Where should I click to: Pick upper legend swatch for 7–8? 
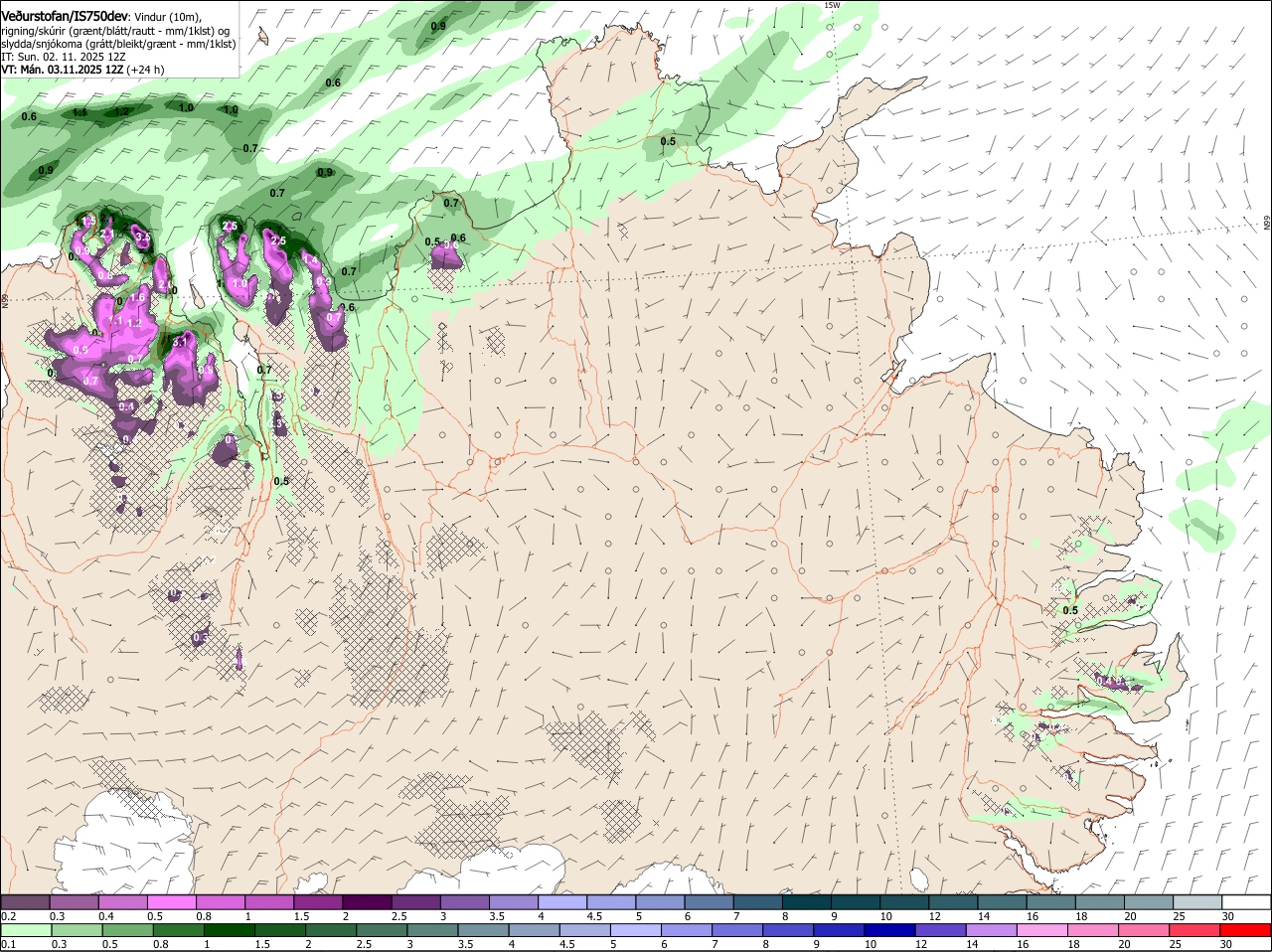pos(758,902)
